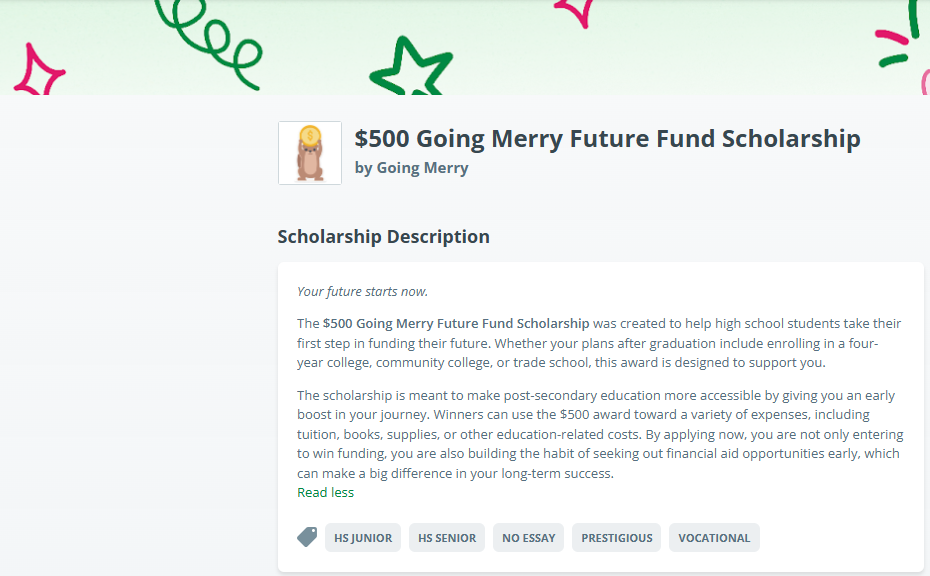
Task: Click the gray price tag icon
Action: tap(307, 537)
